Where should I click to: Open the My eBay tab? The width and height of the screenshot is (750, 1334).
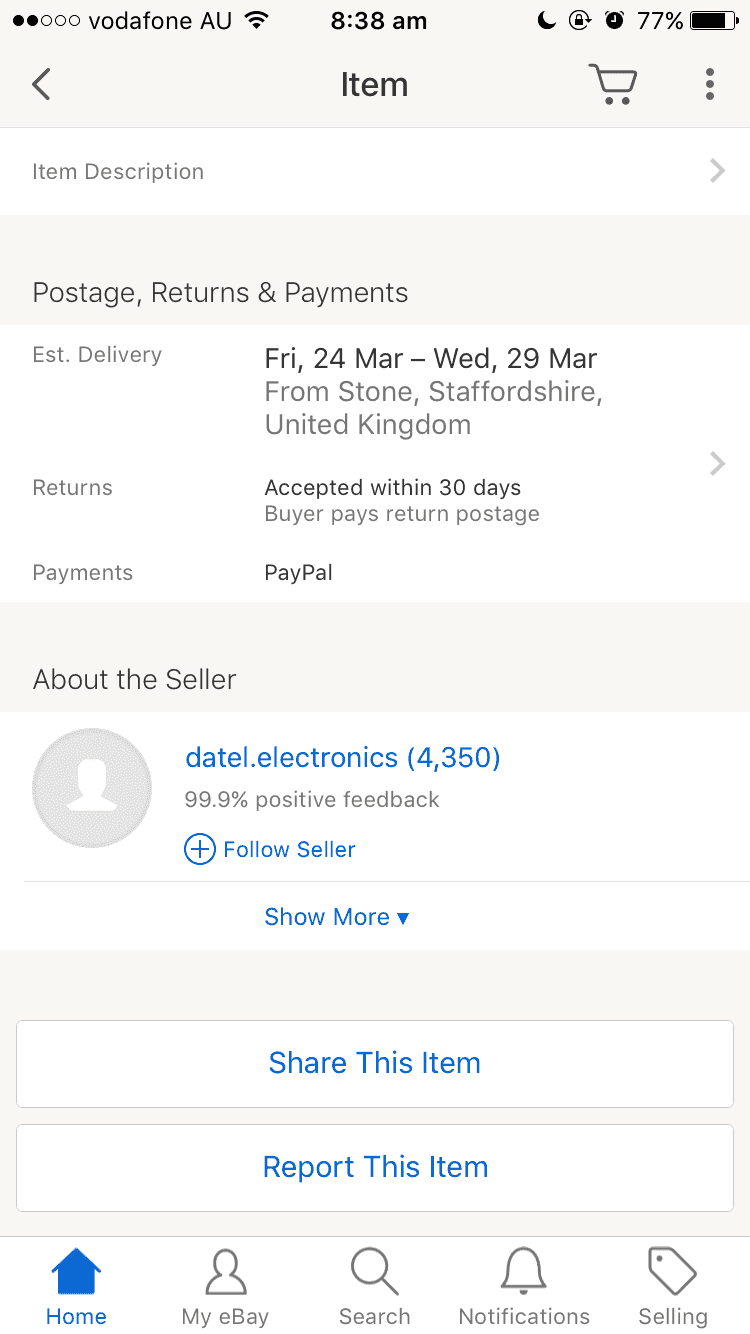click(225, 1288)
